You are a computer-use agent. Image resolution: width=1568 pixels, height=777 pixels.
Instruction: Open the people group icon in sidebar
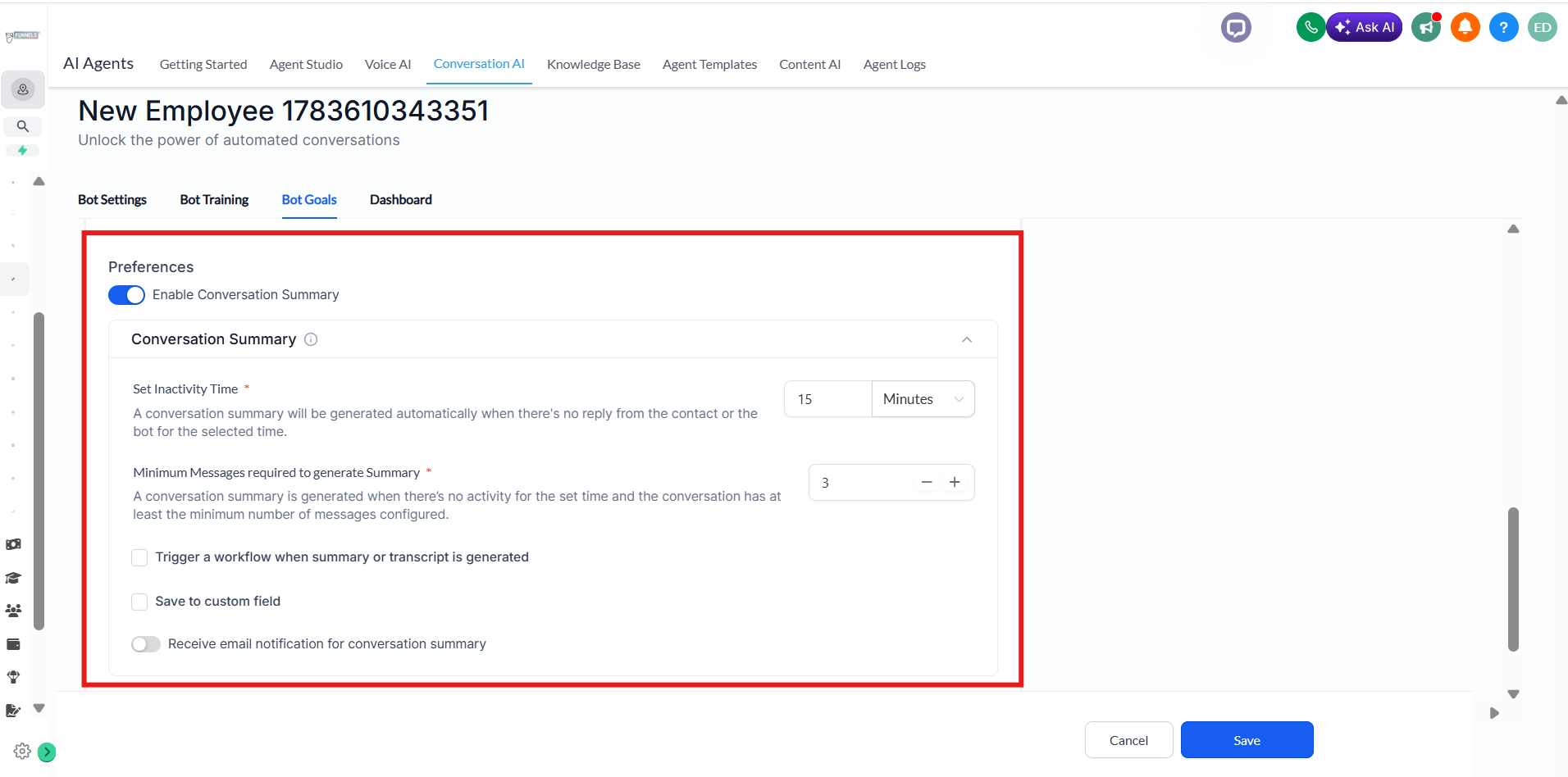pos(13,611)
